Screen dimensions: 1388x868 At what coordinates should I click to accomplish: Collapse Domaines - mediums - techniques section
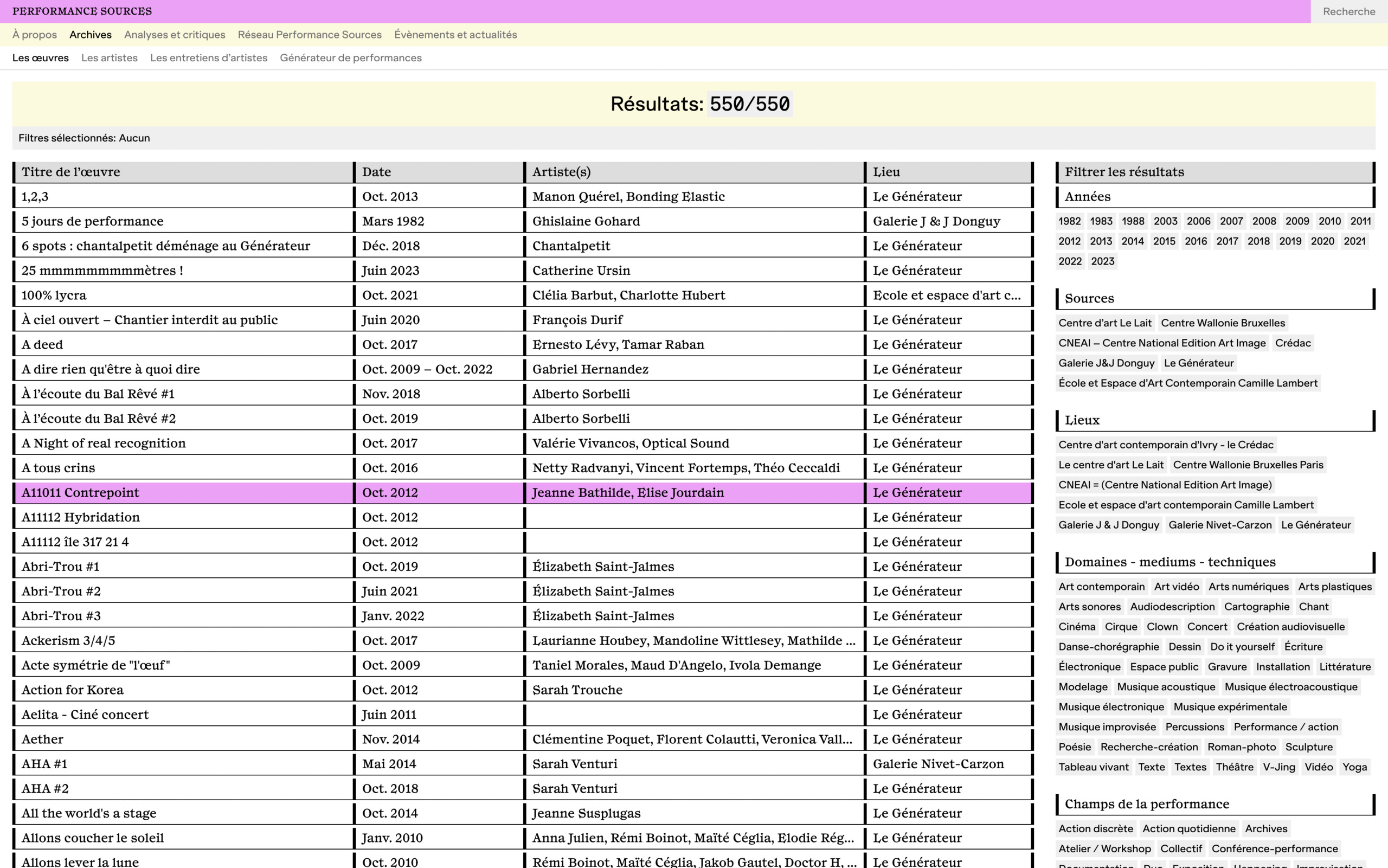1169,562
